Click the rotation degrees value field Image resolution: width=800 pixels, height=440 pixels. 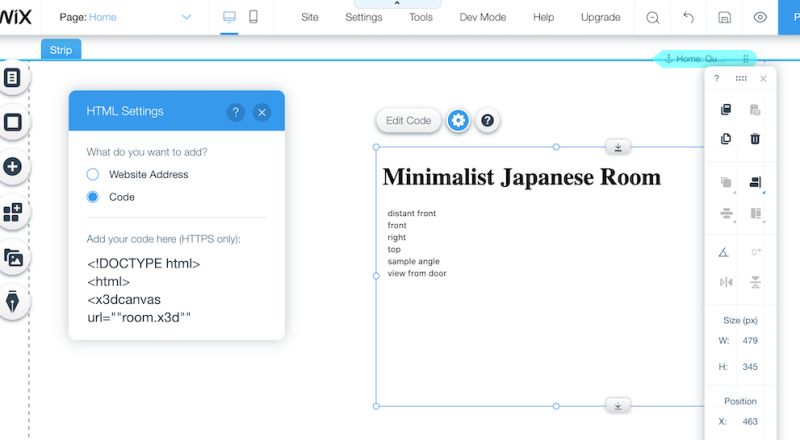pos(756,252)
